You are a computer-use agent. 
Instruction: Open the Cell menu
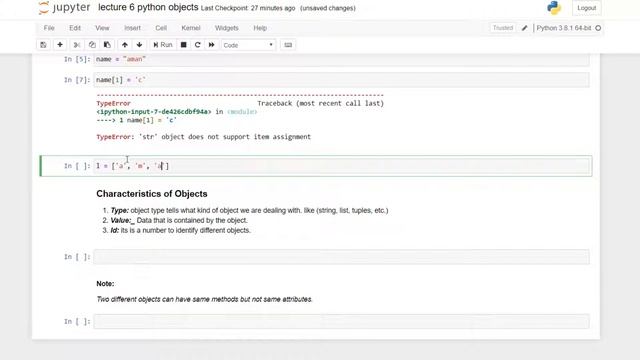(161, 28)
